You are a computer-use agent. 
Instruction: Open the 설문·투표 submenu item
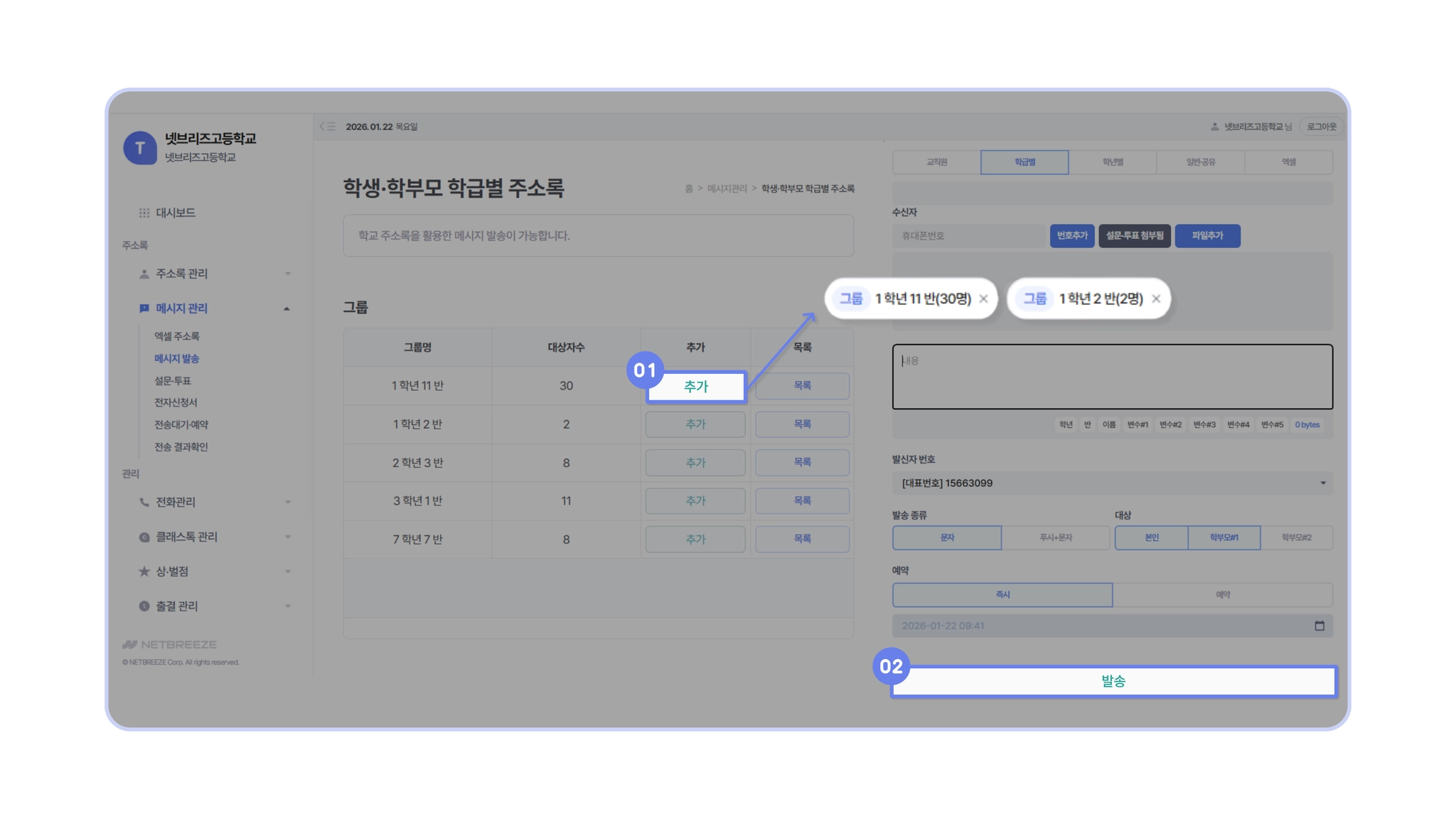tap(173, 381)
